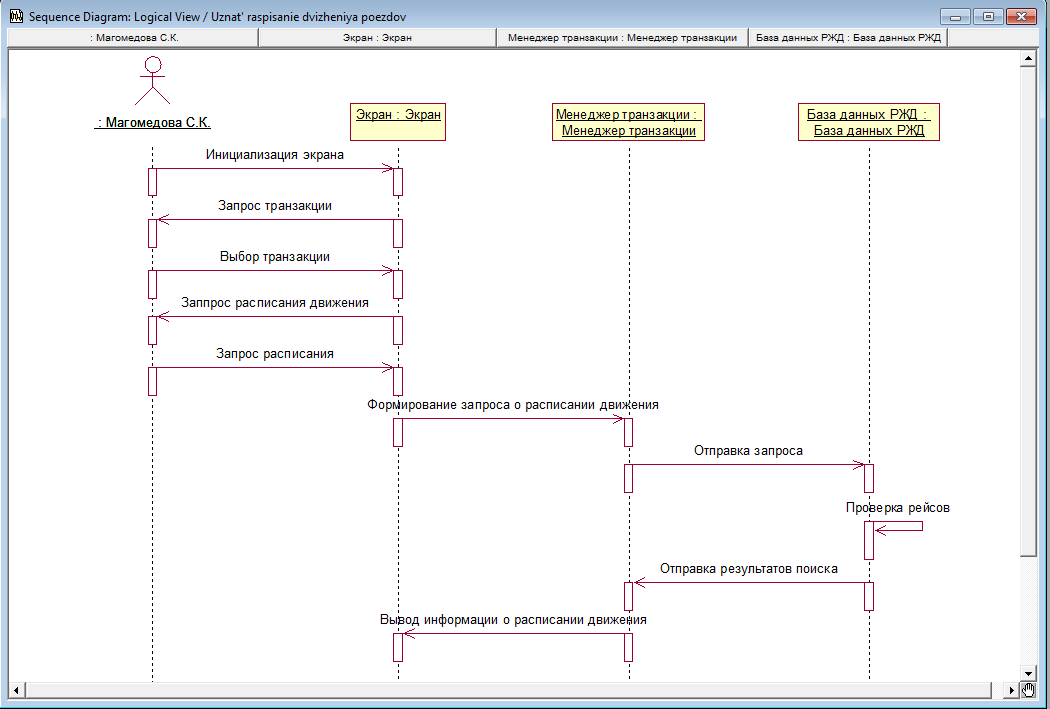Image resolution: width=1050 pixels, height=709 pixels.
Task: Select the 'Заппрос расписания движения' message label
Action: coord(275,303)
